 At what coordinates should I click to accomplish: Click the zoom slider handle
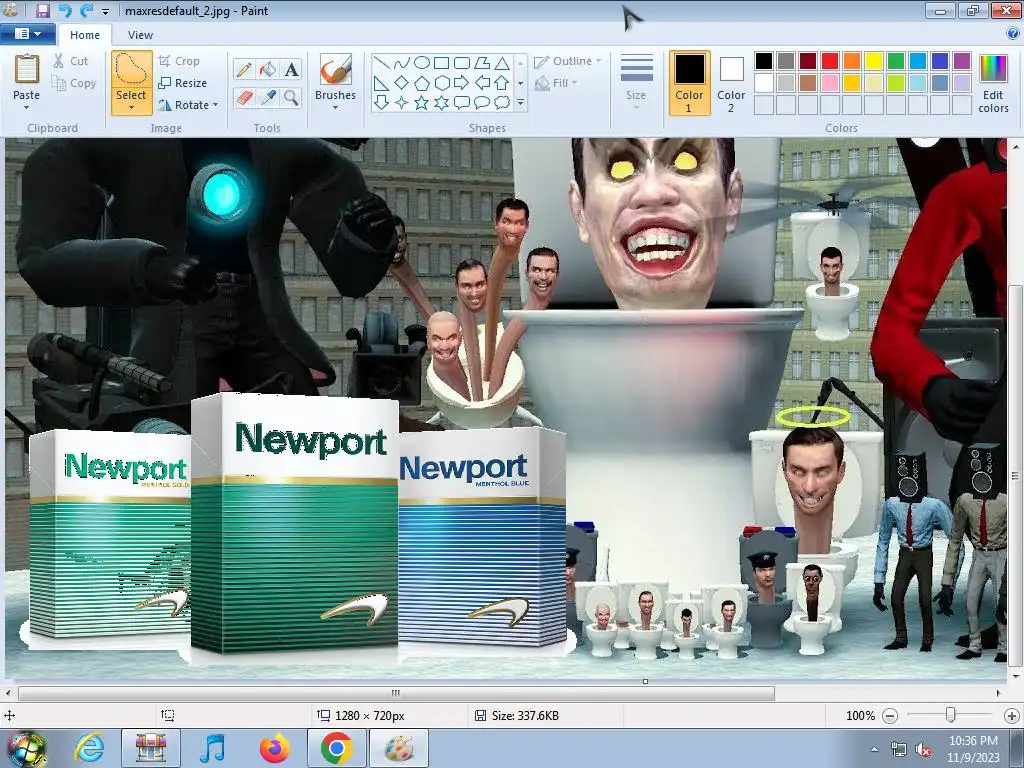click(951, 716)
